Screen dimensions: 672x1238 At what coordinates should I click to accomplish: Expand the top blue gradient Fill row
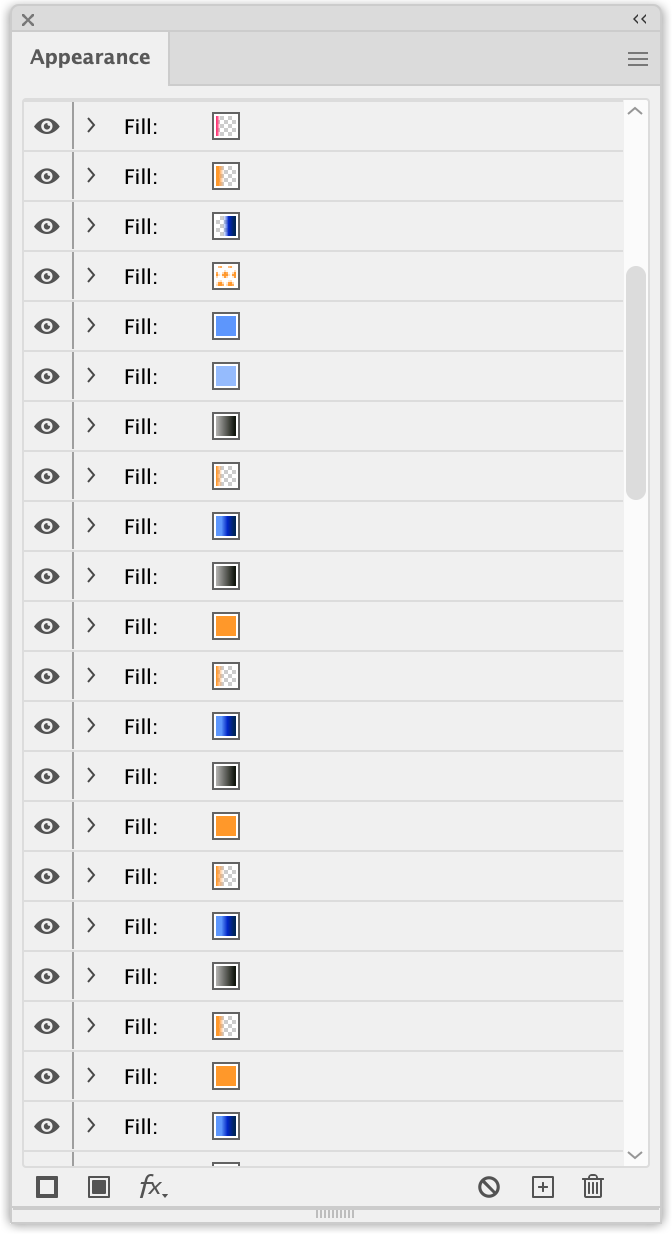pyautogui.click(x=91, y=226)
